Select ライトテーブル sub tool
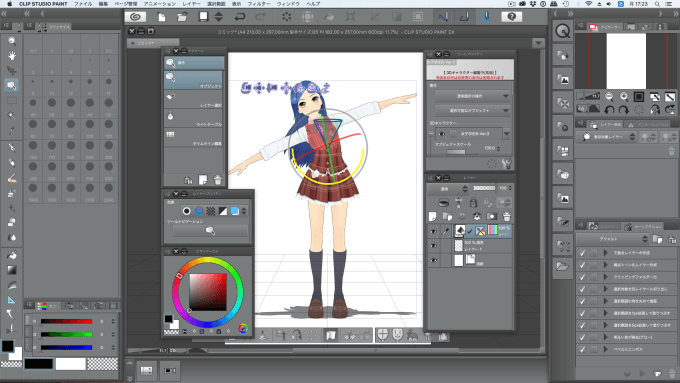 pyautogui.click(x=194, y=118)
